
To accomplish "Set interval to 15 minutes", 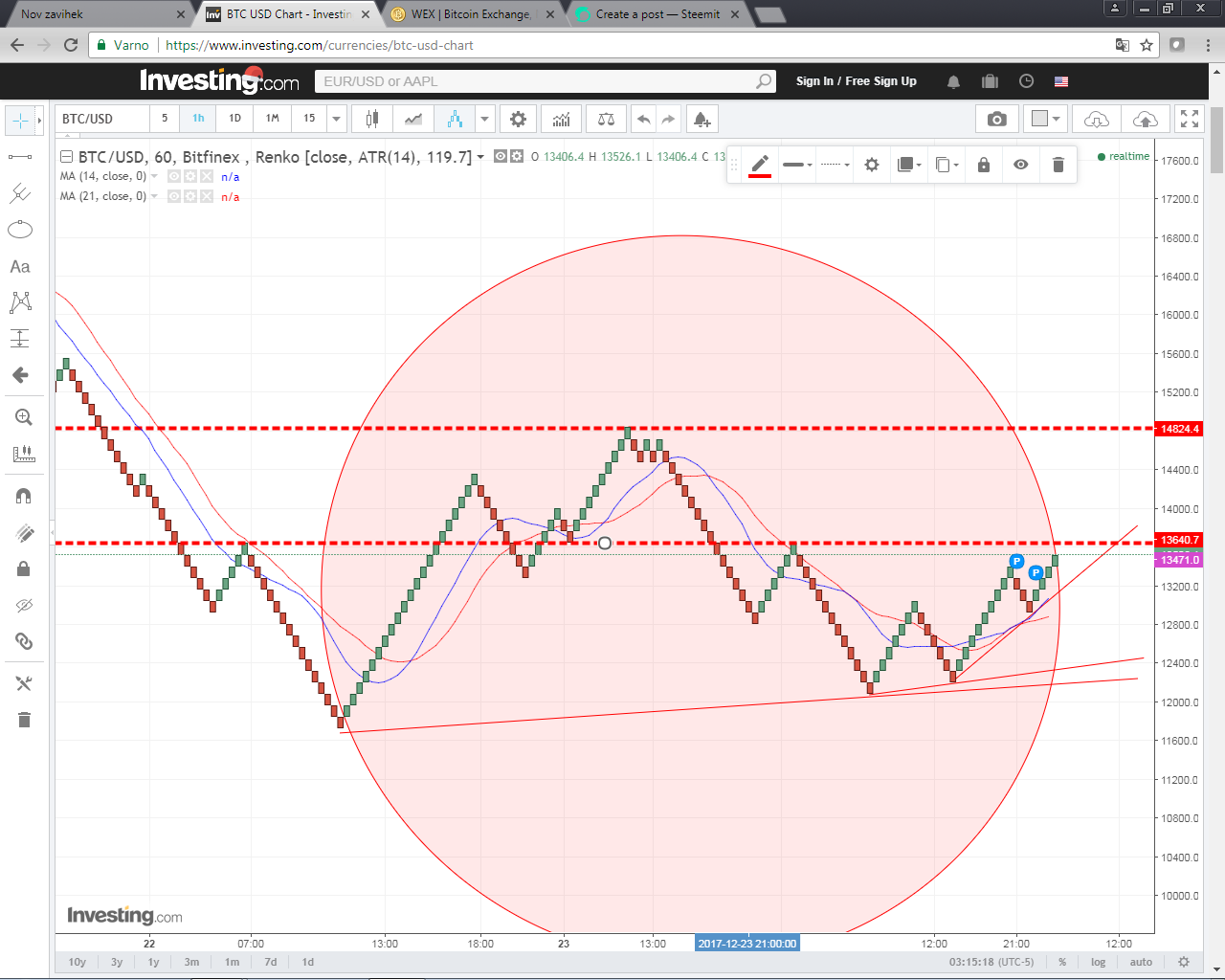I will [309, 119].
